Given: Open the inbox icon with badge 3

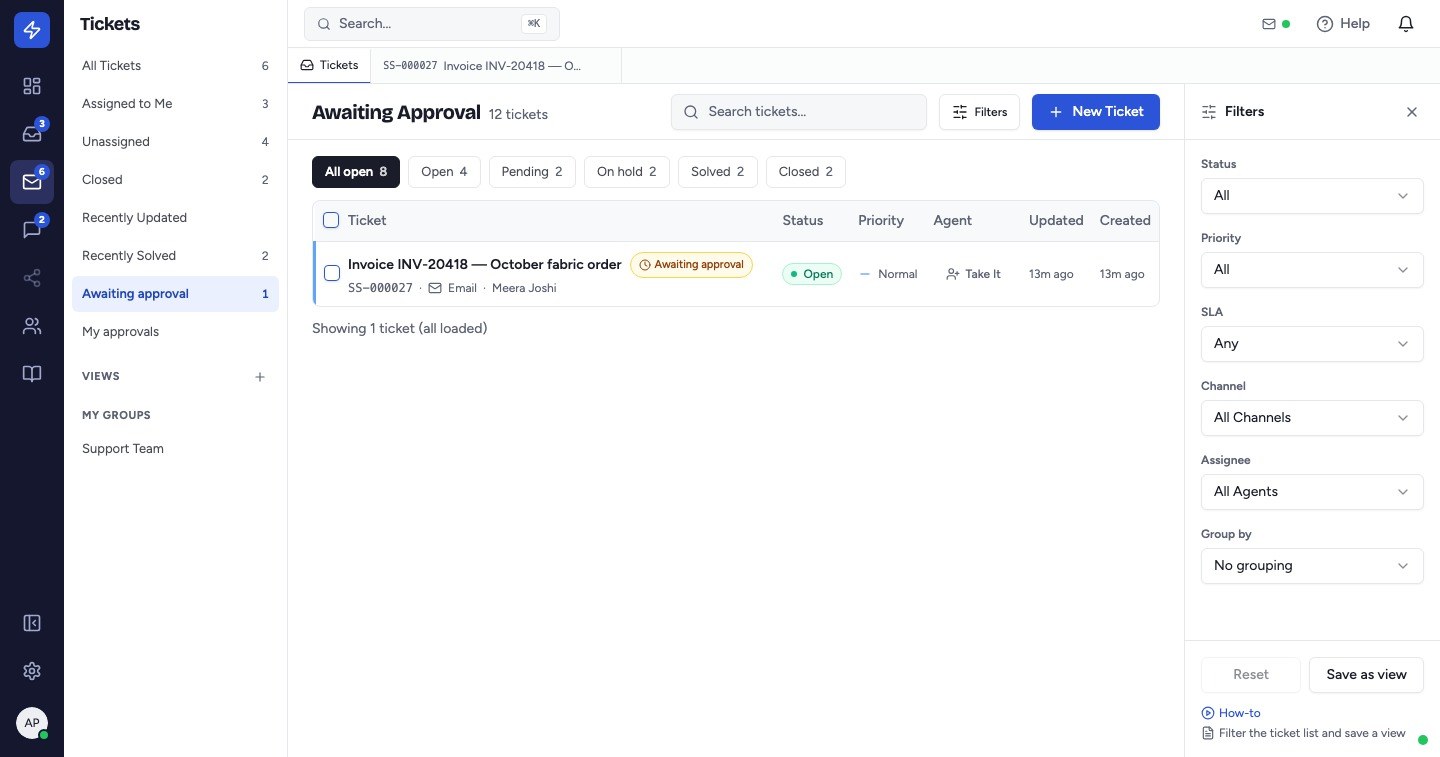Looking at the screenshot, I should (32, 134).
